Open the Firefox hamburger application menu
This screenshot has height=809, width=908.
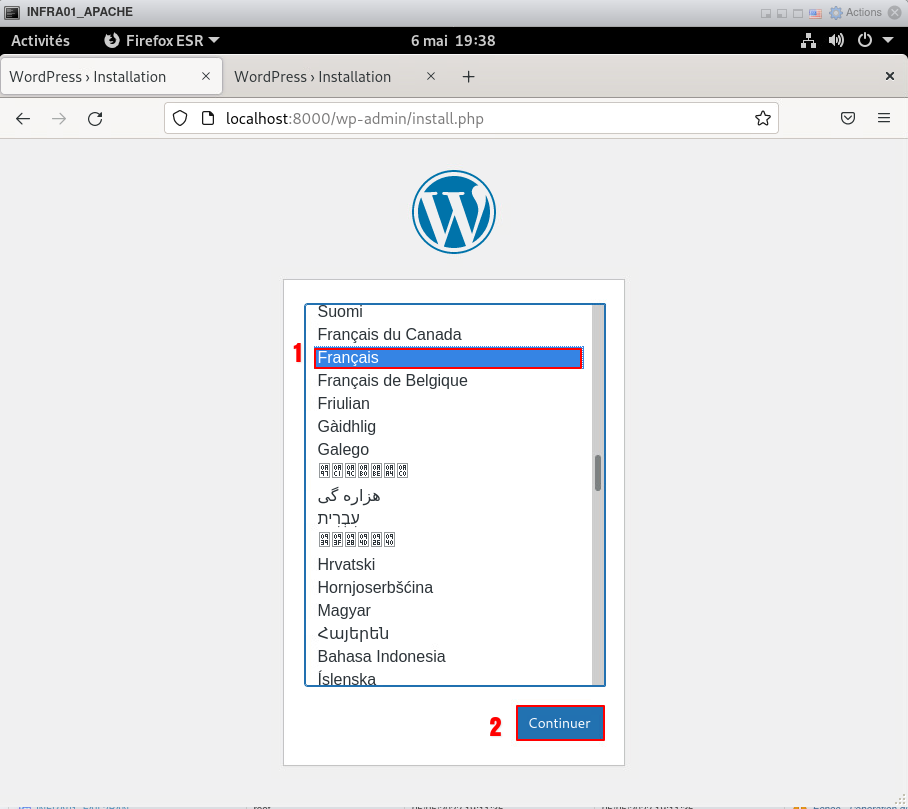coord(884,118)
